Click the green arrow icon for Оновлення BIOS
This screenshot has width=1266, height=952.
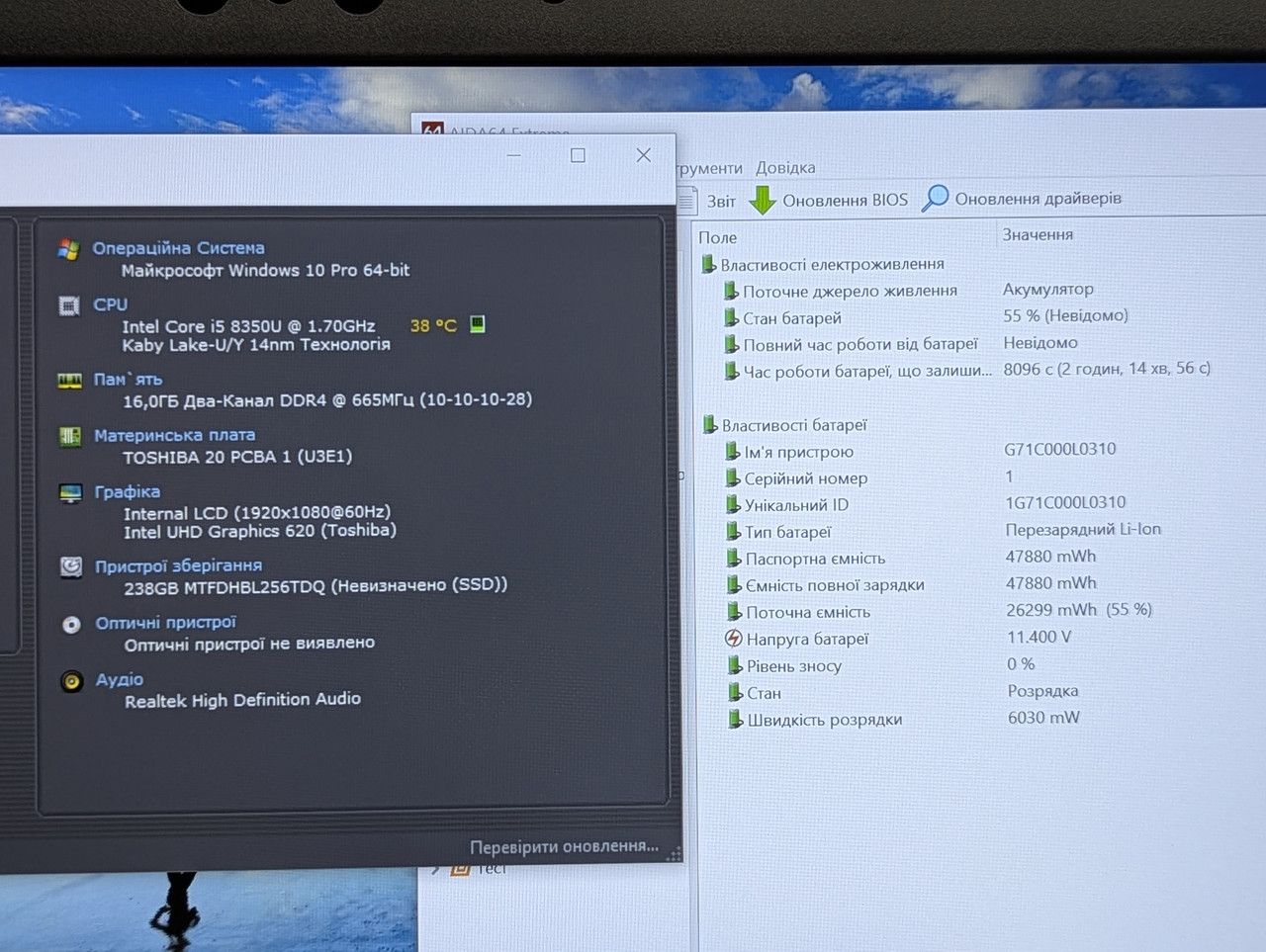click(x=763, y=200)
